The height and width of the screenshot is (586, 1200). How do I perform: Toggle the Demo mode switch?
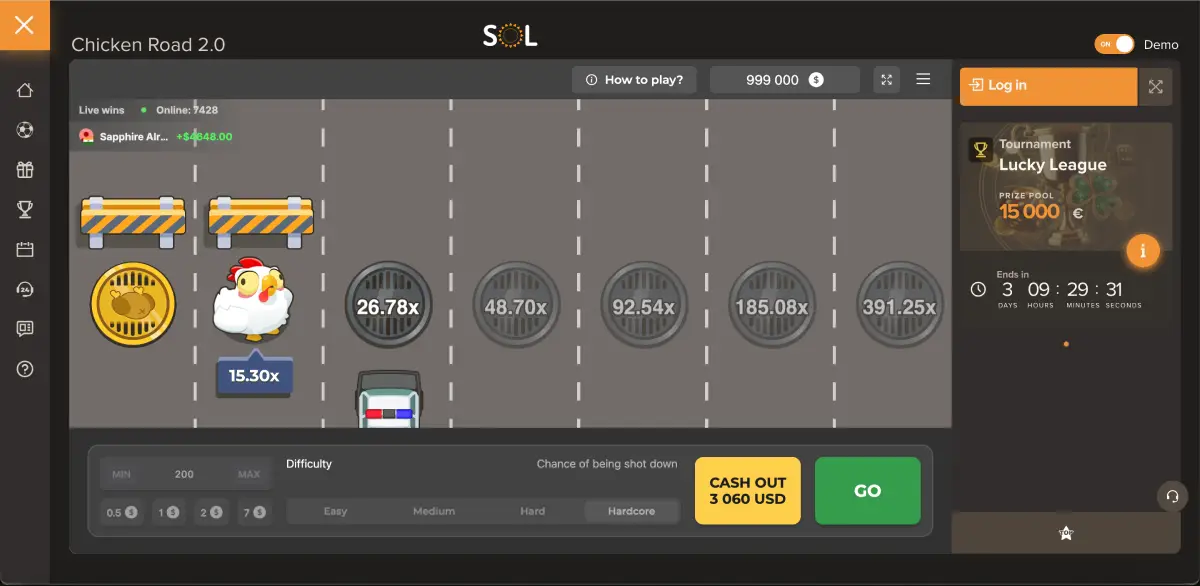(1113, 44)
